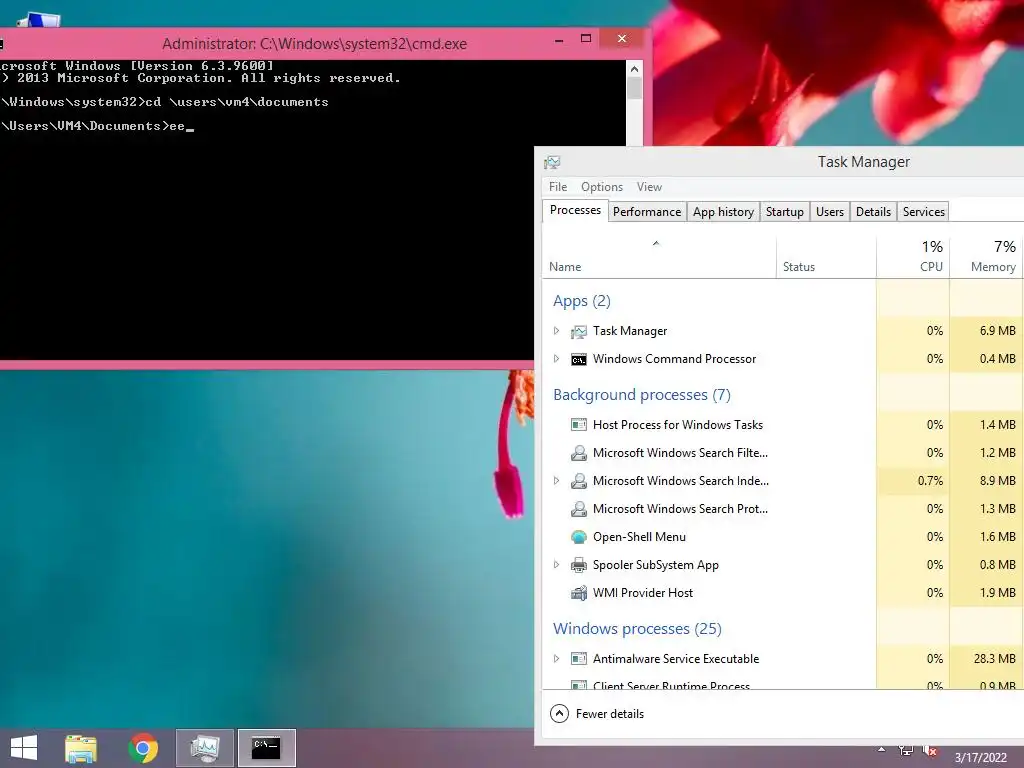Open the Windows Start button
The width and height of the screenshot is (1024, 768).
24,748
